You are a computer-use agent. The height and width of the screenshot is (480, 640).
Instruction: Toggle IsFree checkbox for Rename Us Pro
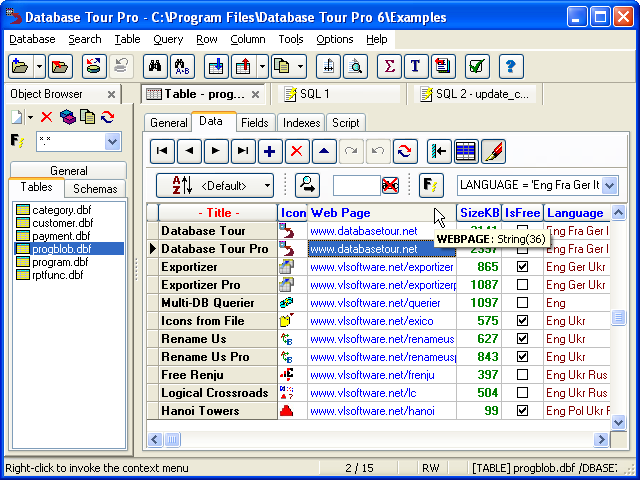point(522,357)
